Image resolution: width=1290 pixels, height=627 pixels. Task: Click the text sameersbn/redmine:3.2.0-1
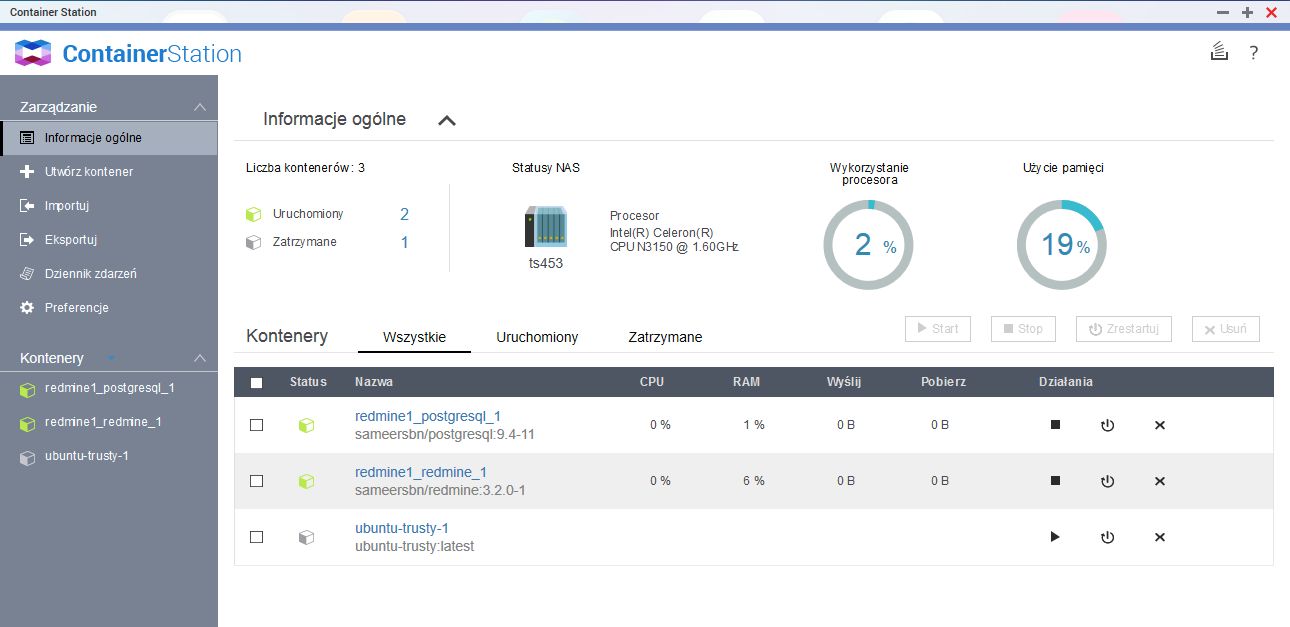click(x=440, y=491)
